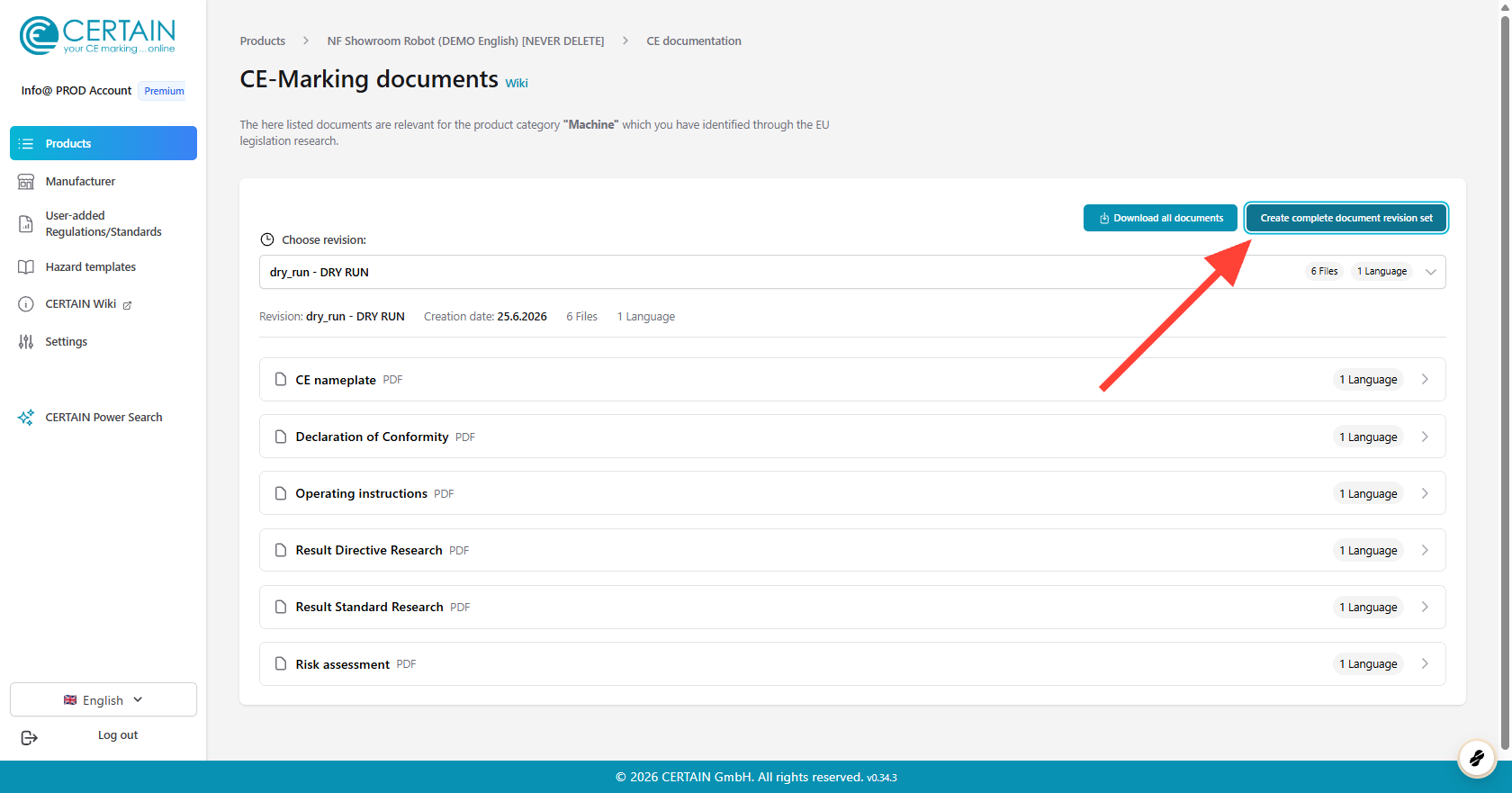Image resolution: width=1512 pixels, height=793 pixels.
Task: Click Download all documents button
Action: pyautogui.click(x=1160, y=218)
